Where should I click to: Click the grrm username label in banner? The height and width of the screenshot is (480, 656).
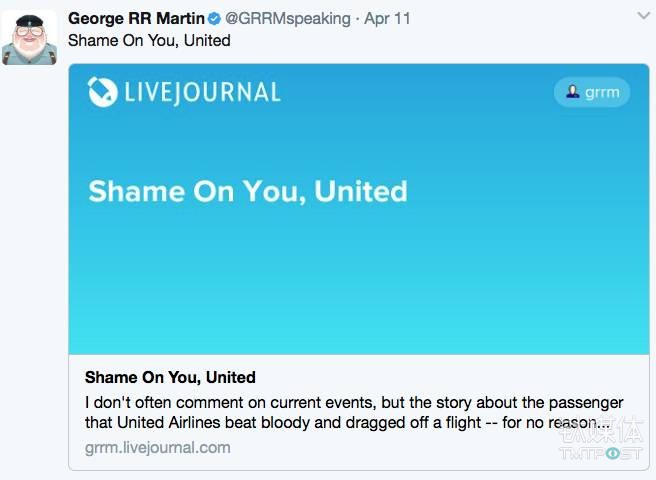click(602, 92)
